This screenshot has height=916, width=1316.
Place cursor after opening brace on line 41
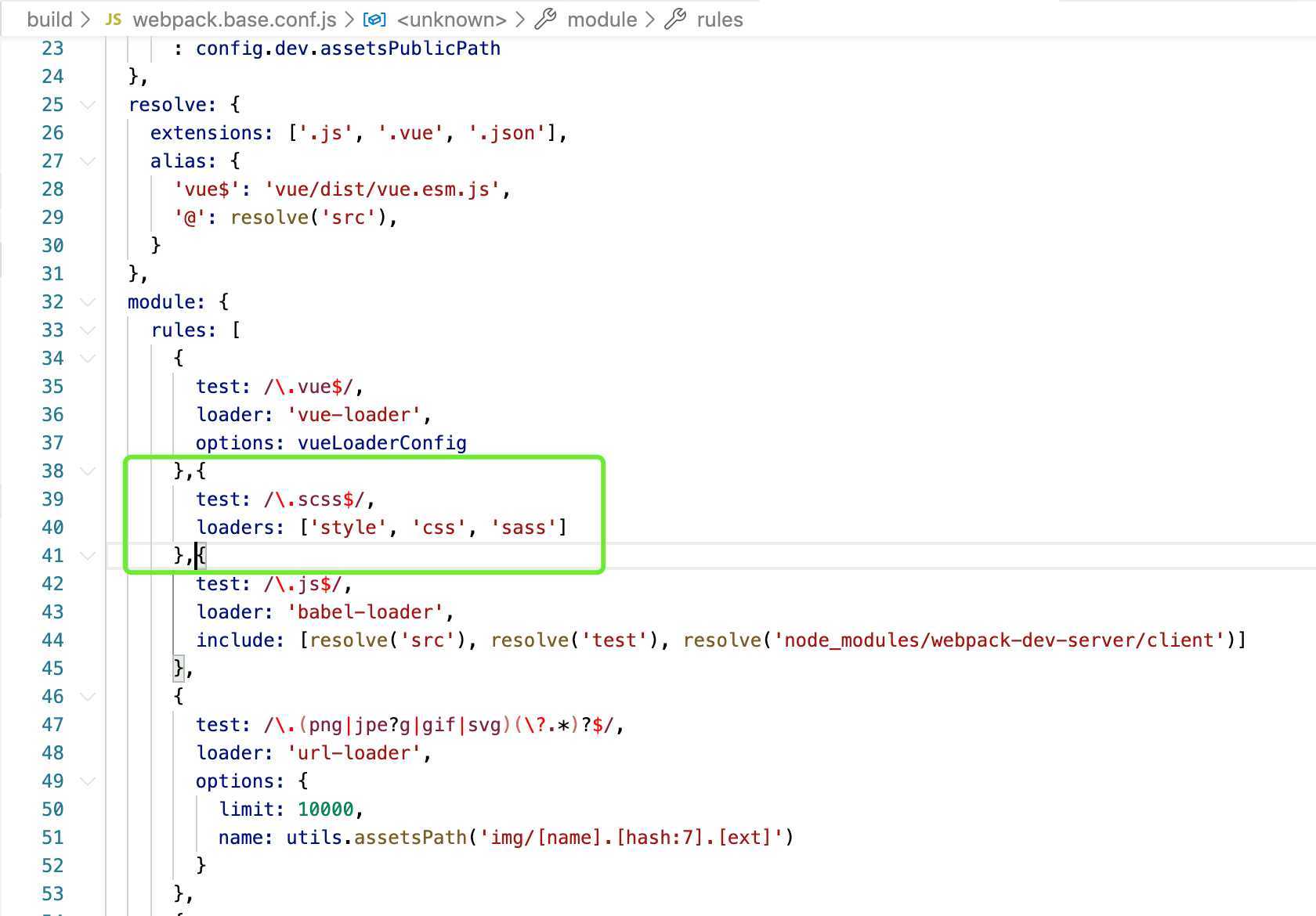(207, 556)
